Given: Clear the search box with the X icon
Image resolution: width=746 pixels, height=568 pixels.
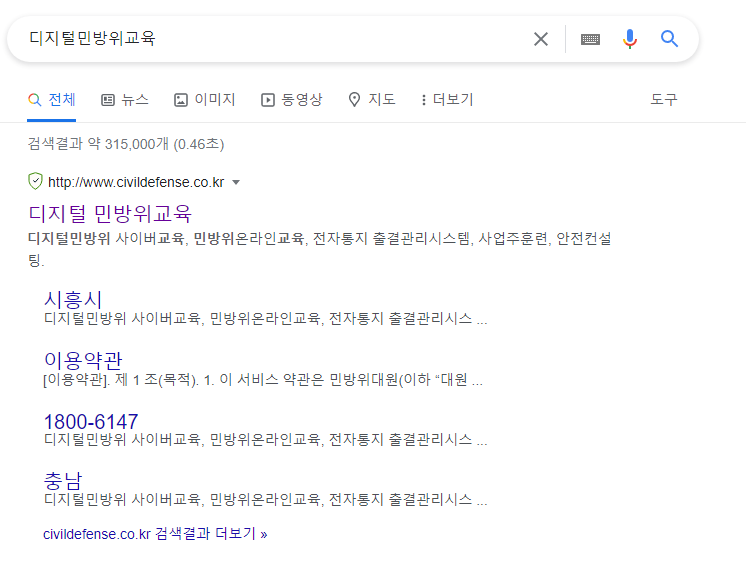Looking at the screenshot, I should (541, 39).
